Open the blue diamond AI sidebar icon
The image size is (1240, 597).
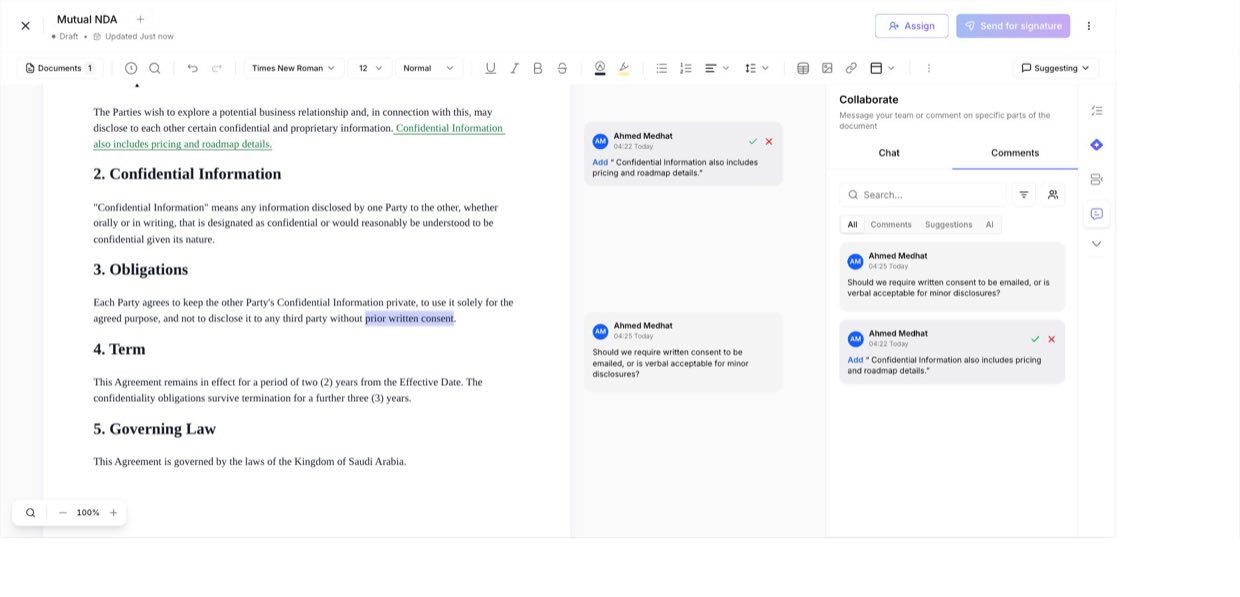[1097, 145]
